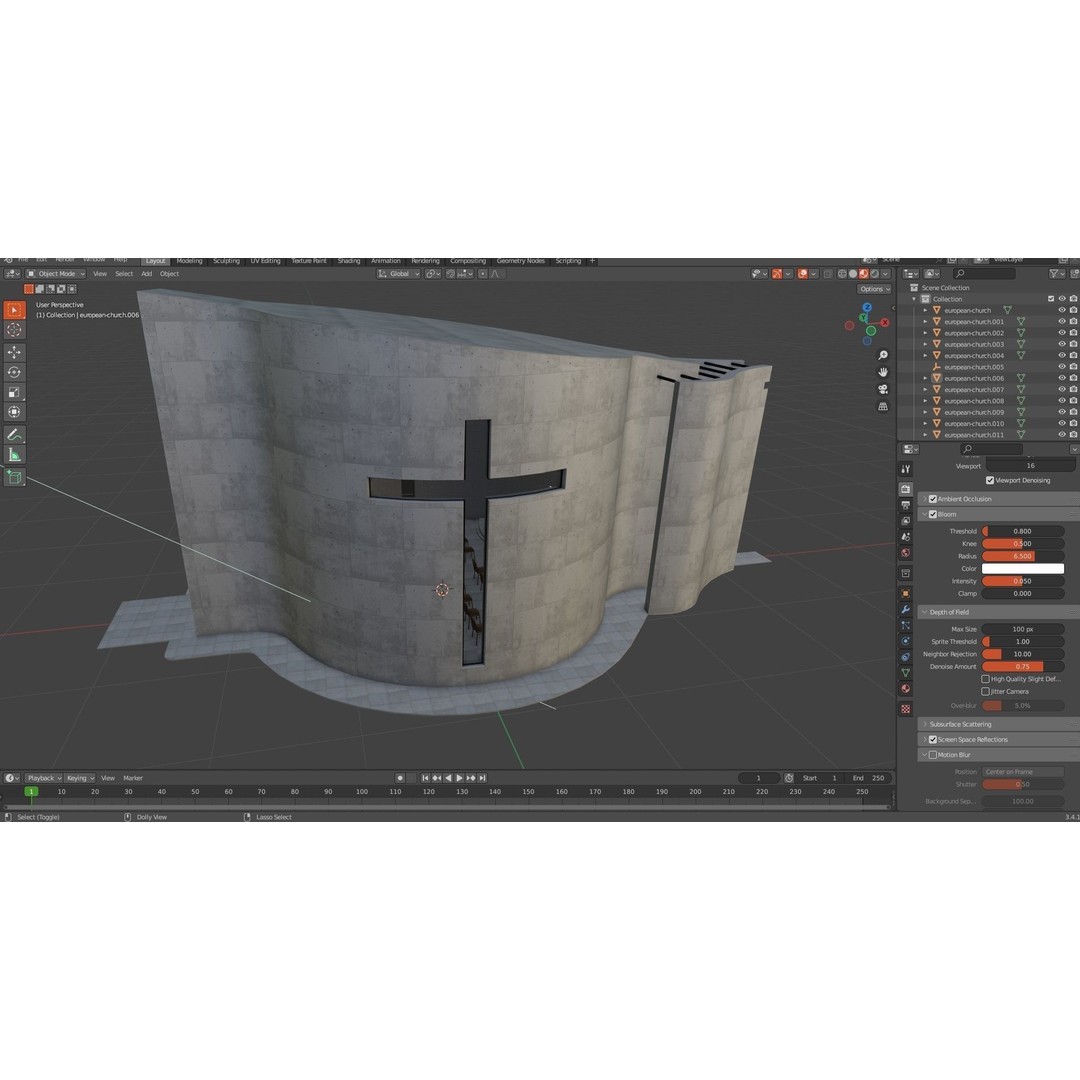
Task: Enable the Motion Blur checkbox
Action: tap(933, 755)
